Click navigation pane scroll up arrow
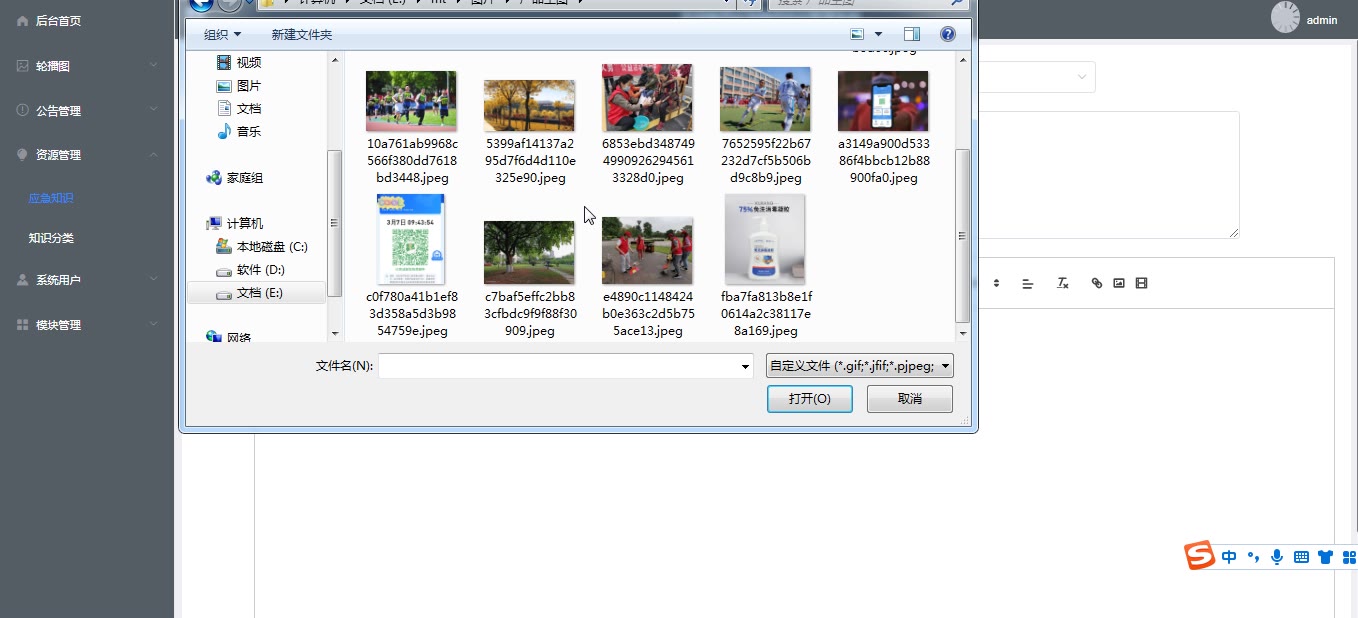 coord(335,62)
